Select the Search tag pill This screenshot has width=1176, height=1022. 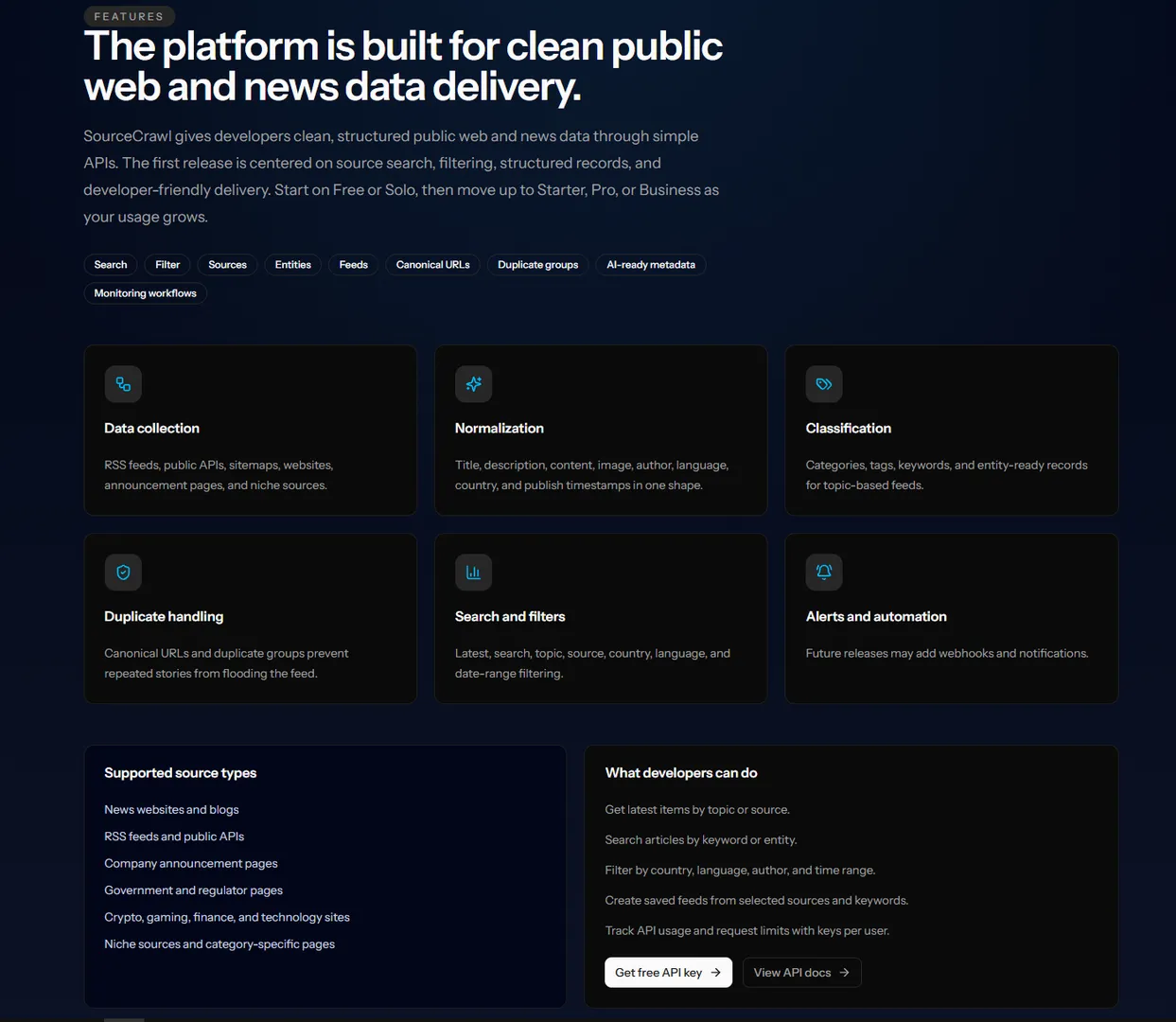tap(111, 265)
